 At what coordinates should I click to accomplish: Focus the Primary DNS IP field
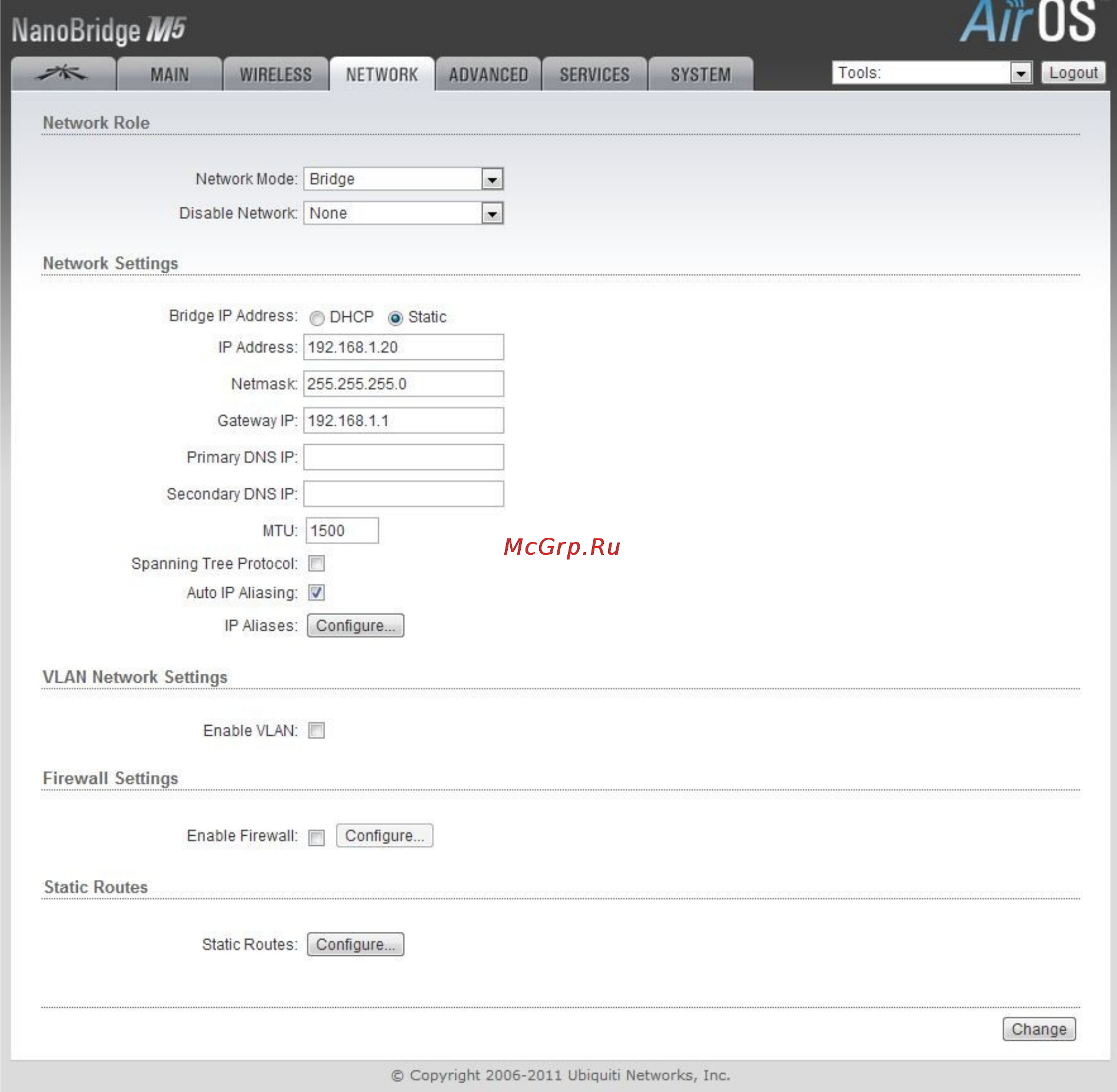(404, 457)
